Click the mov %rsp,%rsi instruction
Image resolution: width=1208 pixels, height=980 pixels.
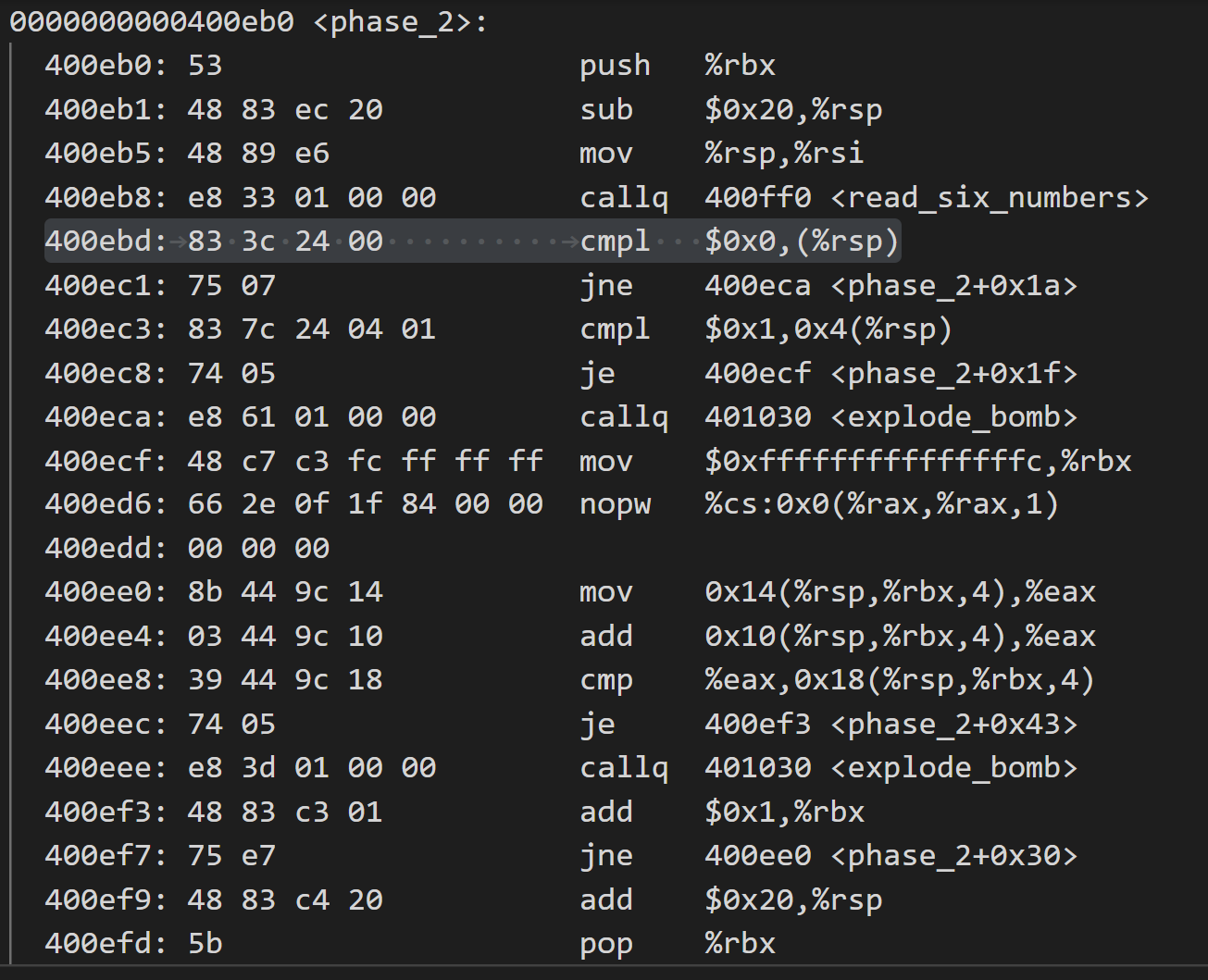[x=720, y=154]
